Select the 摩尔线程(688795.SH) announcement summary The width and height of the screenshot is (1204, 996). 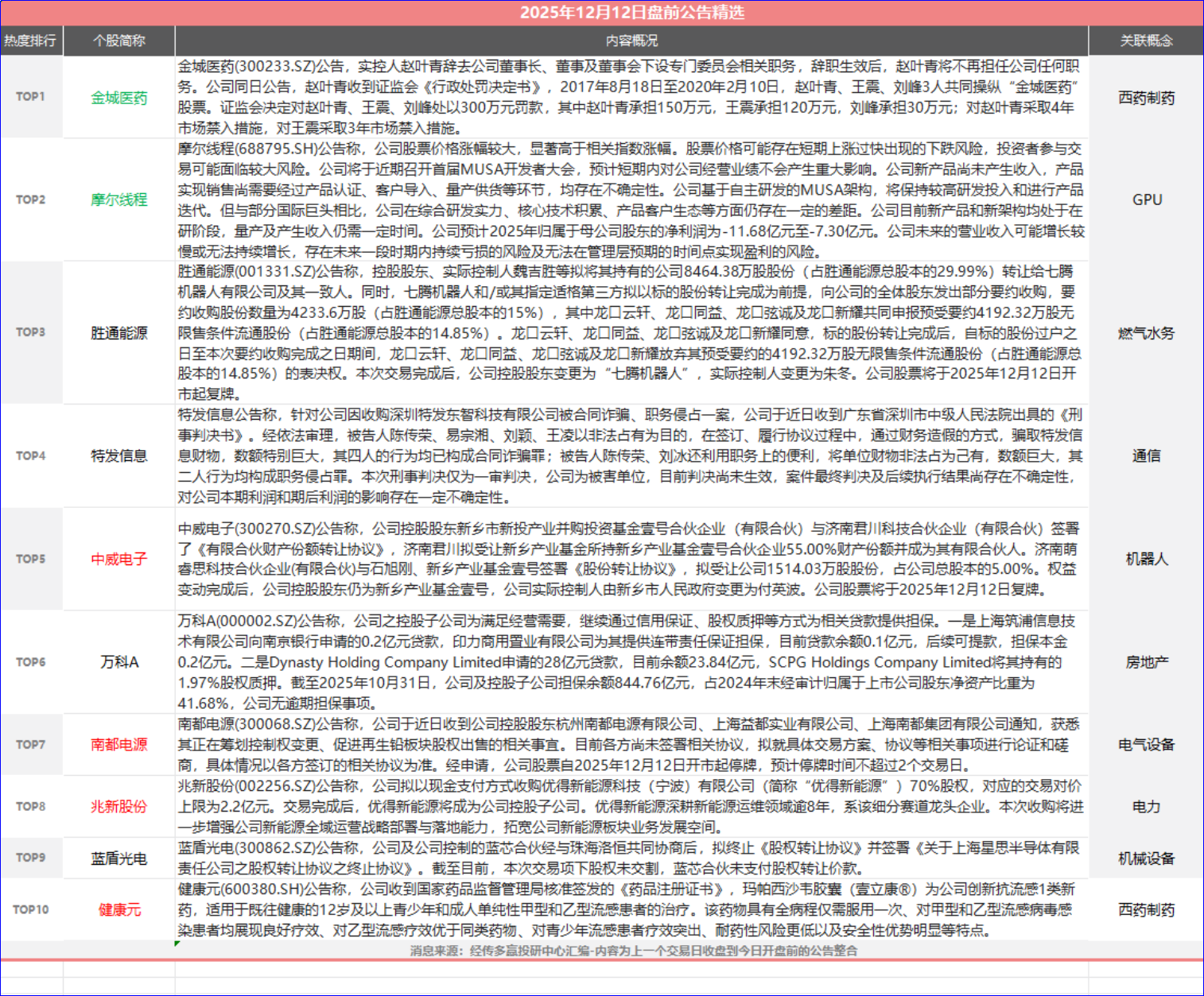click(631, 200)
